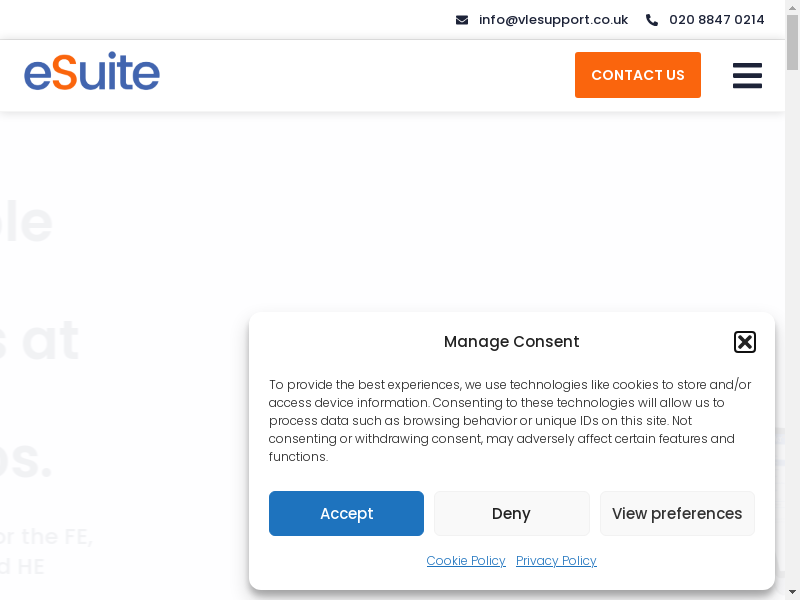Open the Cookie Policy link

click(x=466, y=561)
